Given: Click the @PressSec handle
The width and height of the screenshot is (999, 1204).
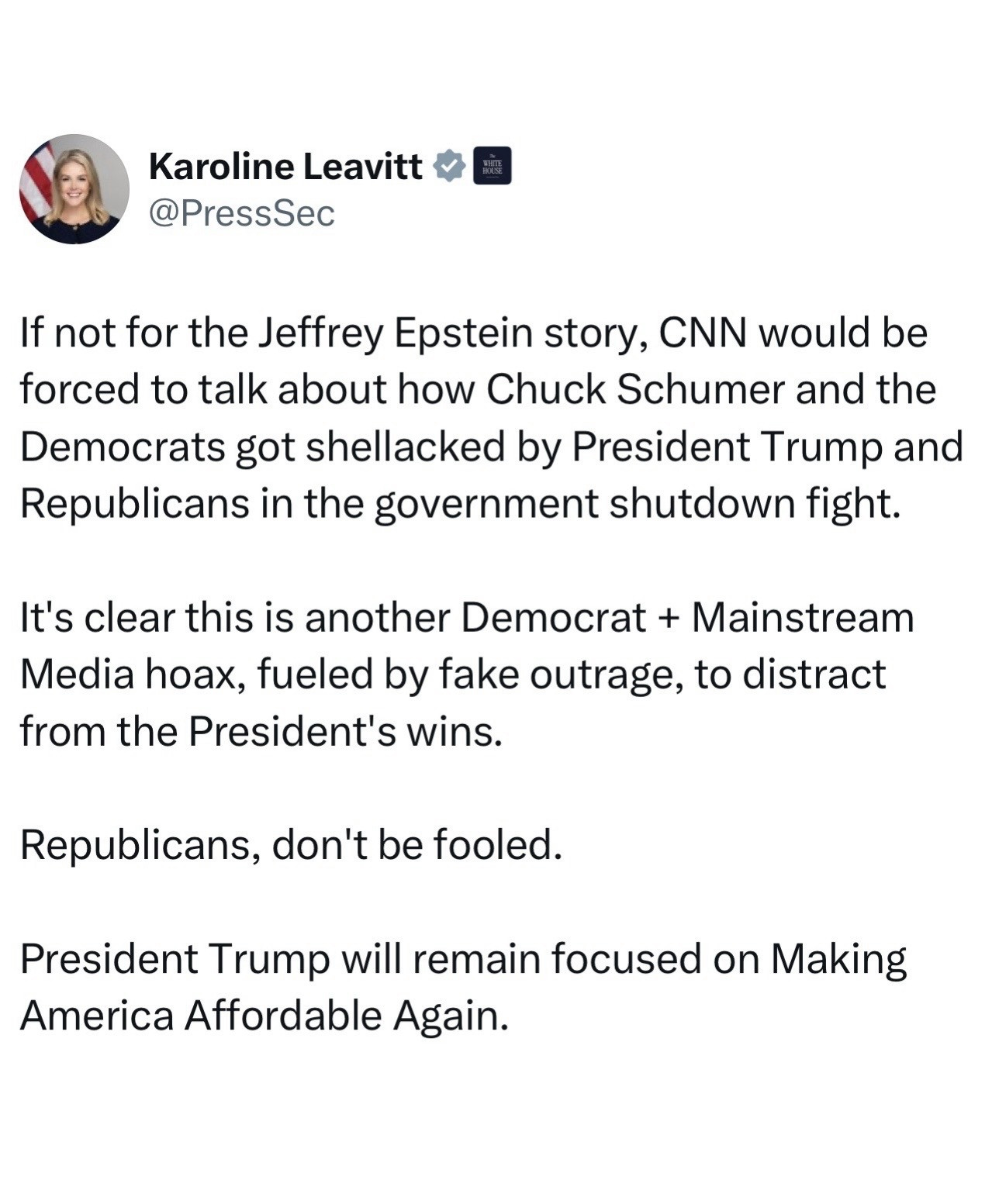Looking at the screenshot, I should (x=241, y=213).
